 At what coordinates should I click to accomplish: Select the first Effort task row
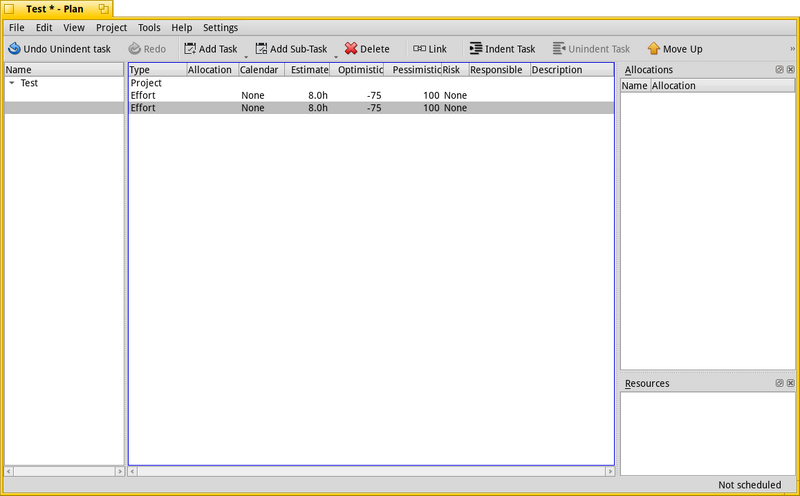point(371,95)
